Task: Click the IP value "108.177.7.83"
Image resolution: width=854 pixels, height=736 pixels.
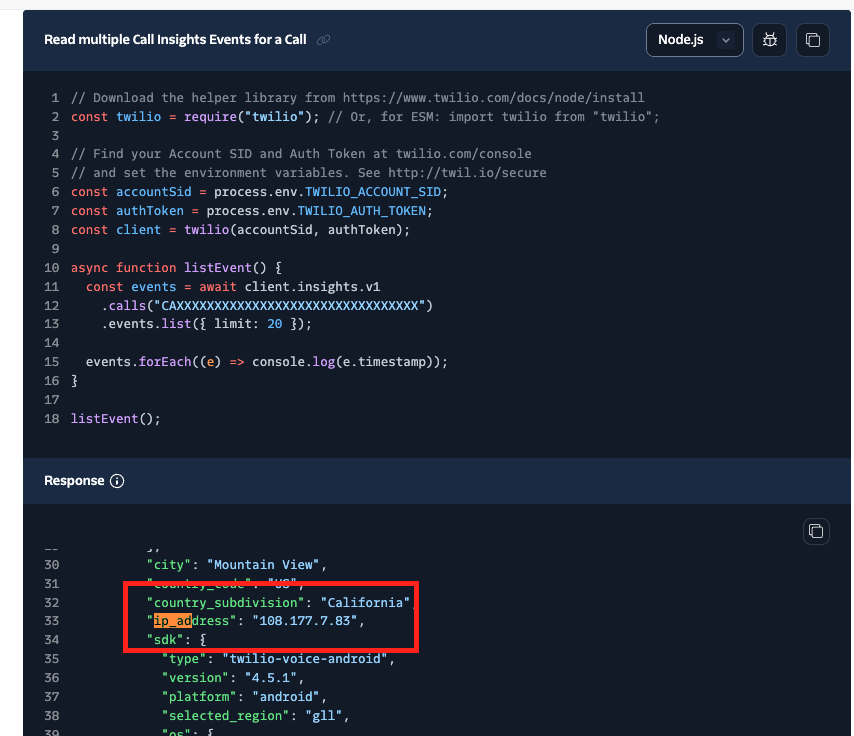Action: tap(304, 621)
